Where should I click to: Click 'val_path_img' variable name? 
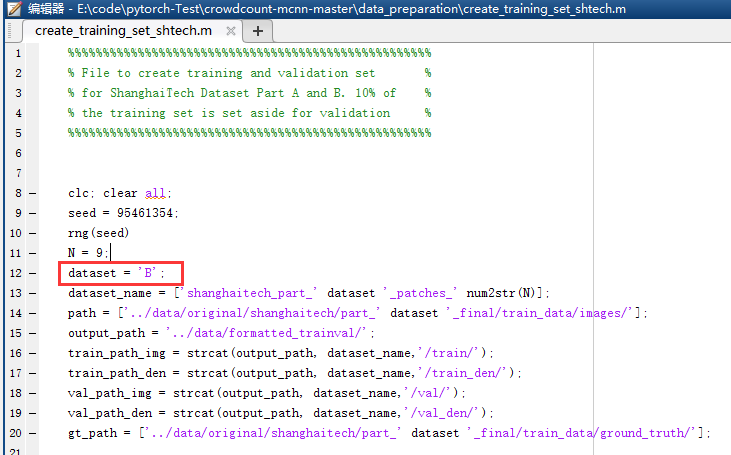[110, 393]
